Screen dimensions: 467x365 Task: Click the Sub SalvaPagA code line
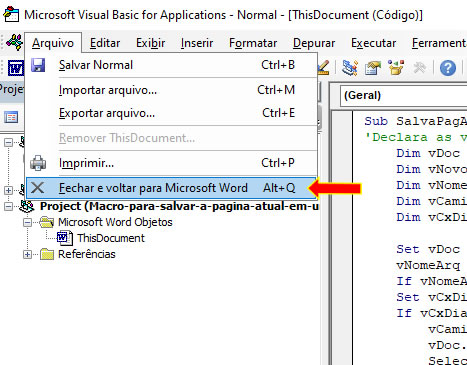tap(415, 121)
